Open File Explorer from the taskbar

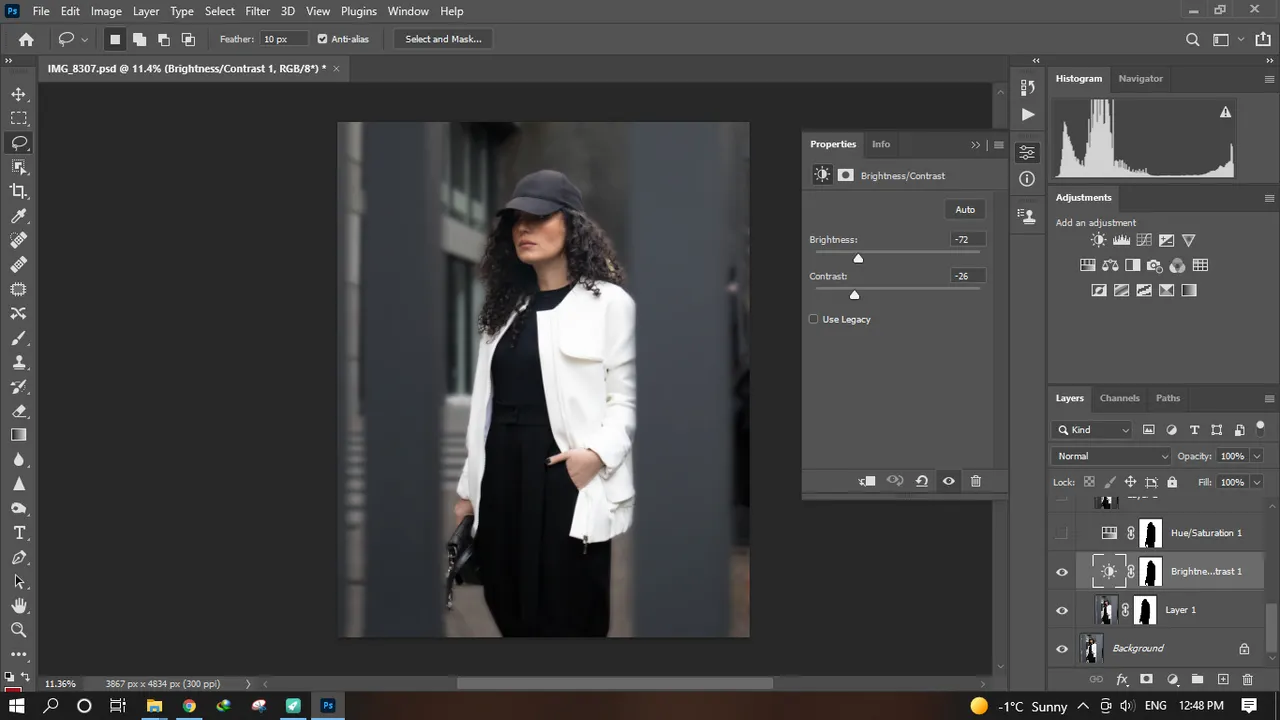154,706
